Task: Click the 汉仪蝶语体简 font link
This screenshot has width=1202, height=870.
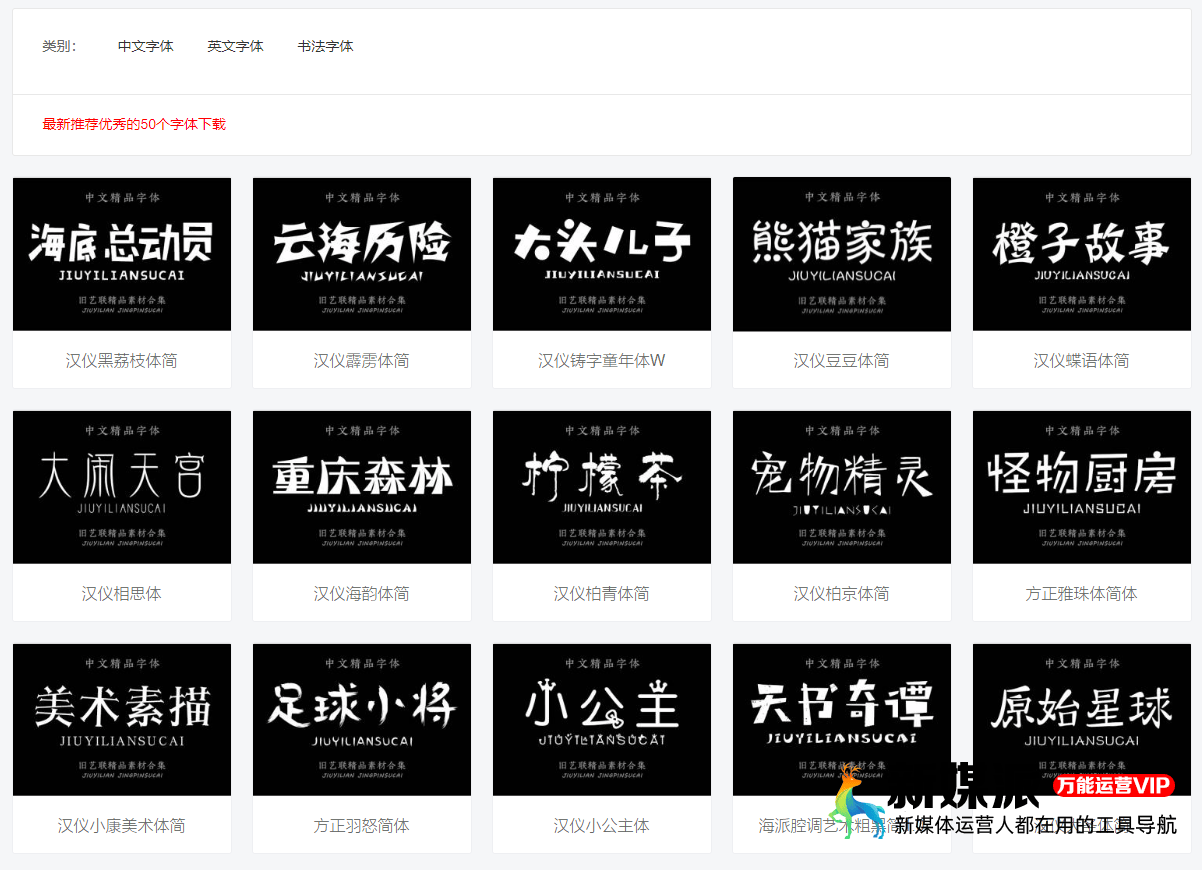Action: (x=1081, y=360)
